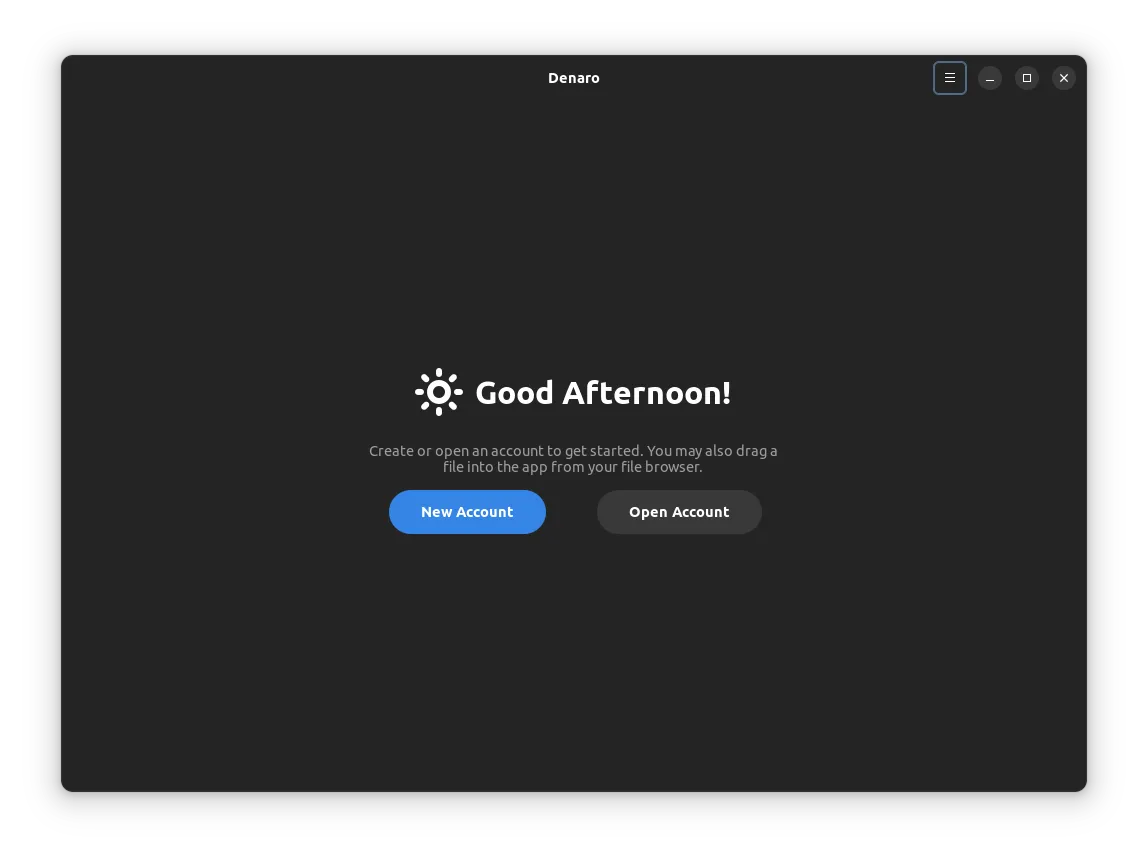This screenshot has height=859, width=1148.
Task: Click the gap between the two account buttons
Action: (x=571, y=512)
